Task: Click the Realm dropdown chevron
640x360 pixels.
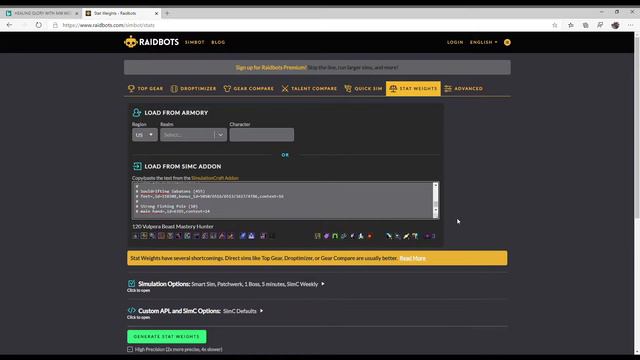Action: tap(220, 135)
